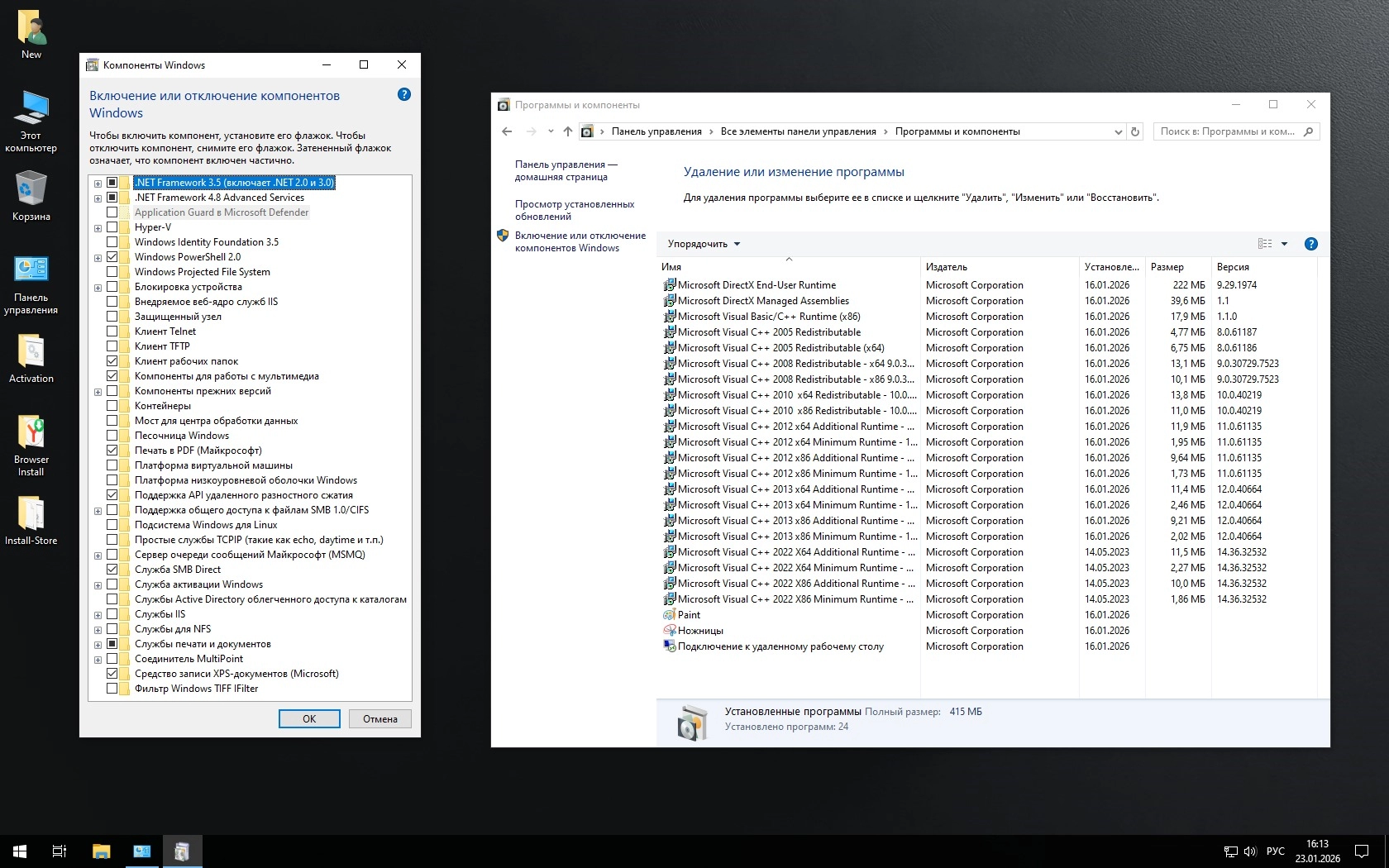Uncheck Windows PowerShell 2.0 checkbox
This screenshot has height=868, width=1389.
tap(112, 257)
